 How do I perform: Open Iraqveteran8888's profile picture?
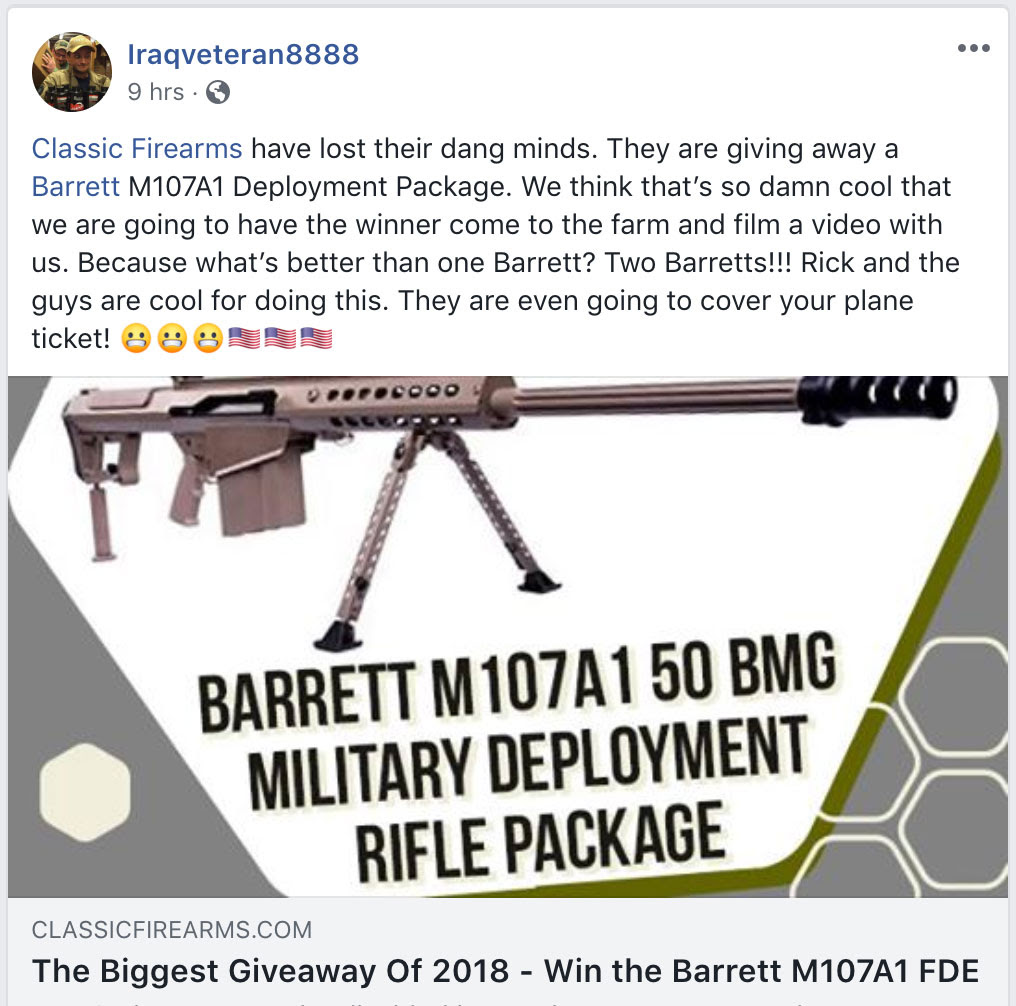pos(72,72)
